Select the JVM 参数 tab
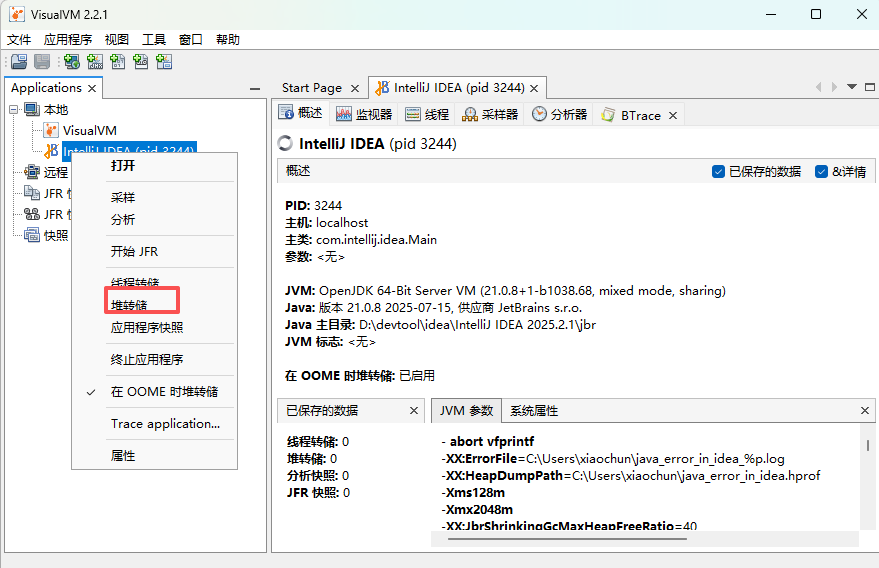This screenshot has height=568, width=879. (x=466, y=410)
